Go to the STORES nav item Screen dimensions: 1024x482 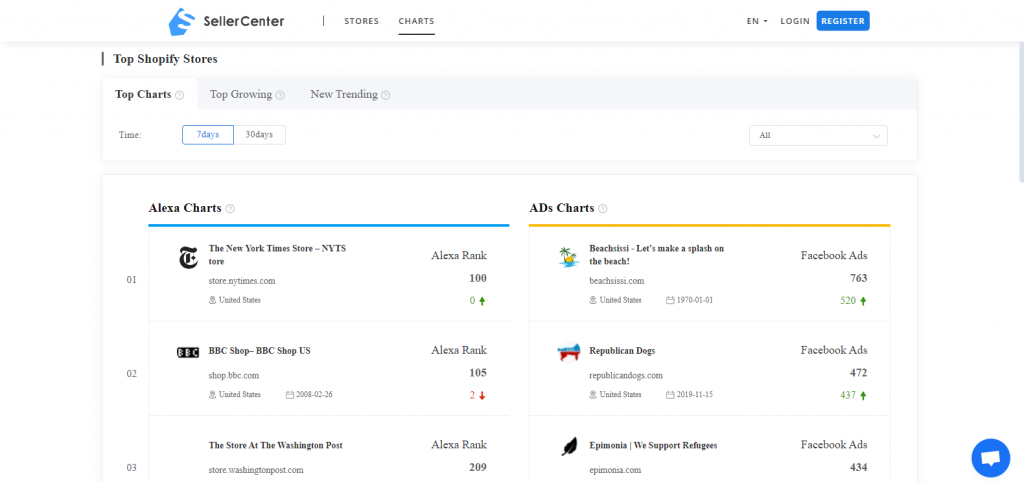click(x=362, y=21)
